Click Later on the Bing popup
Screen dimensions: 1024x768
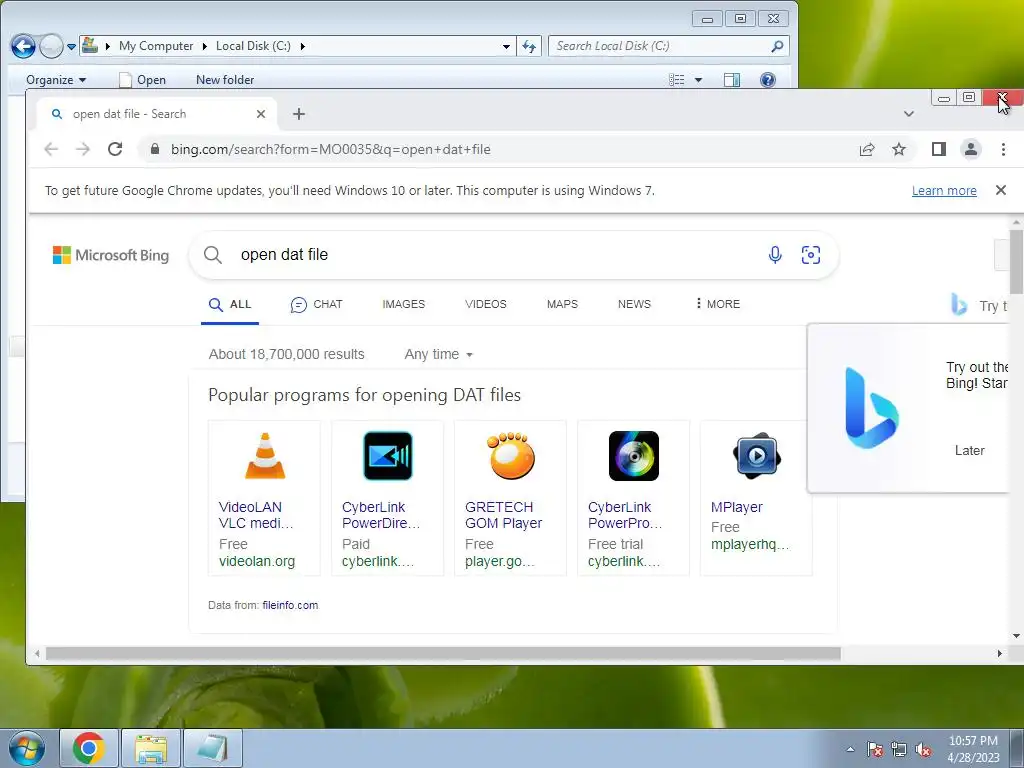click(969, 451)
